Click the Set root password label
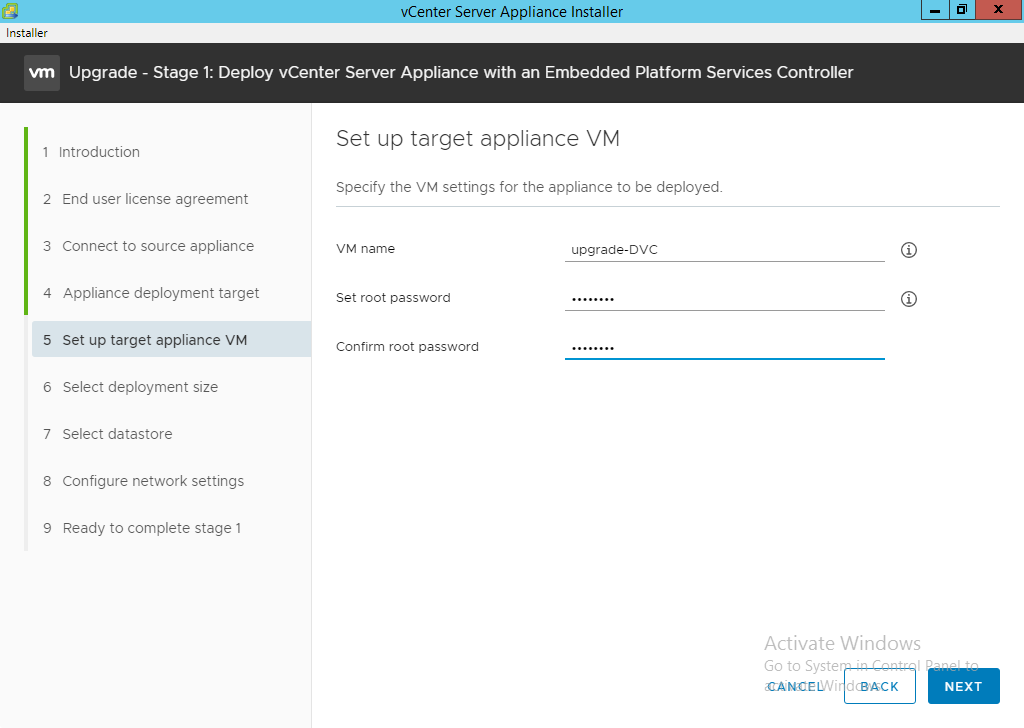1024x728 pixels. point(393,298)
